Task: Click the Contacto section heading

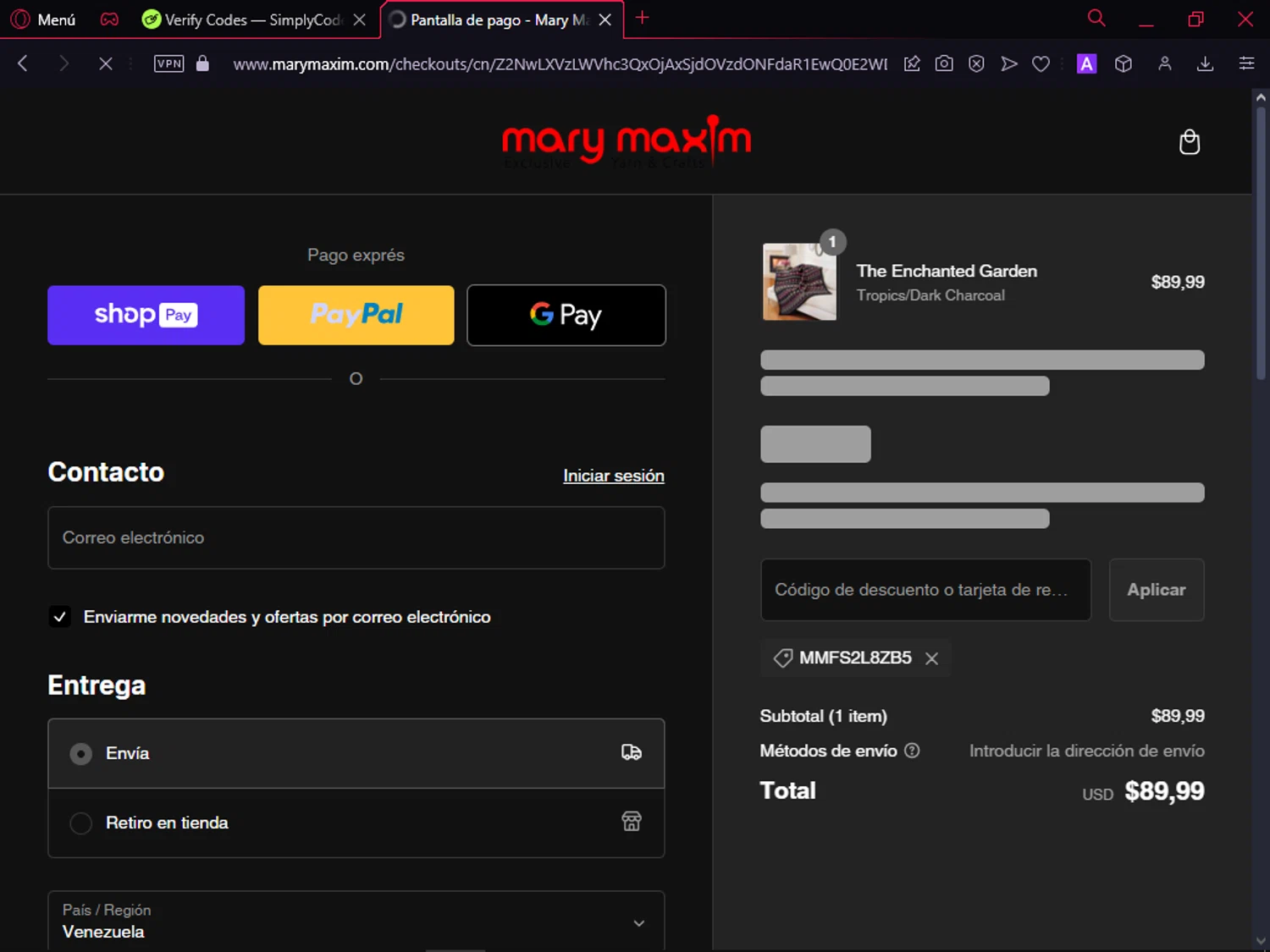Action: point(106,472)
